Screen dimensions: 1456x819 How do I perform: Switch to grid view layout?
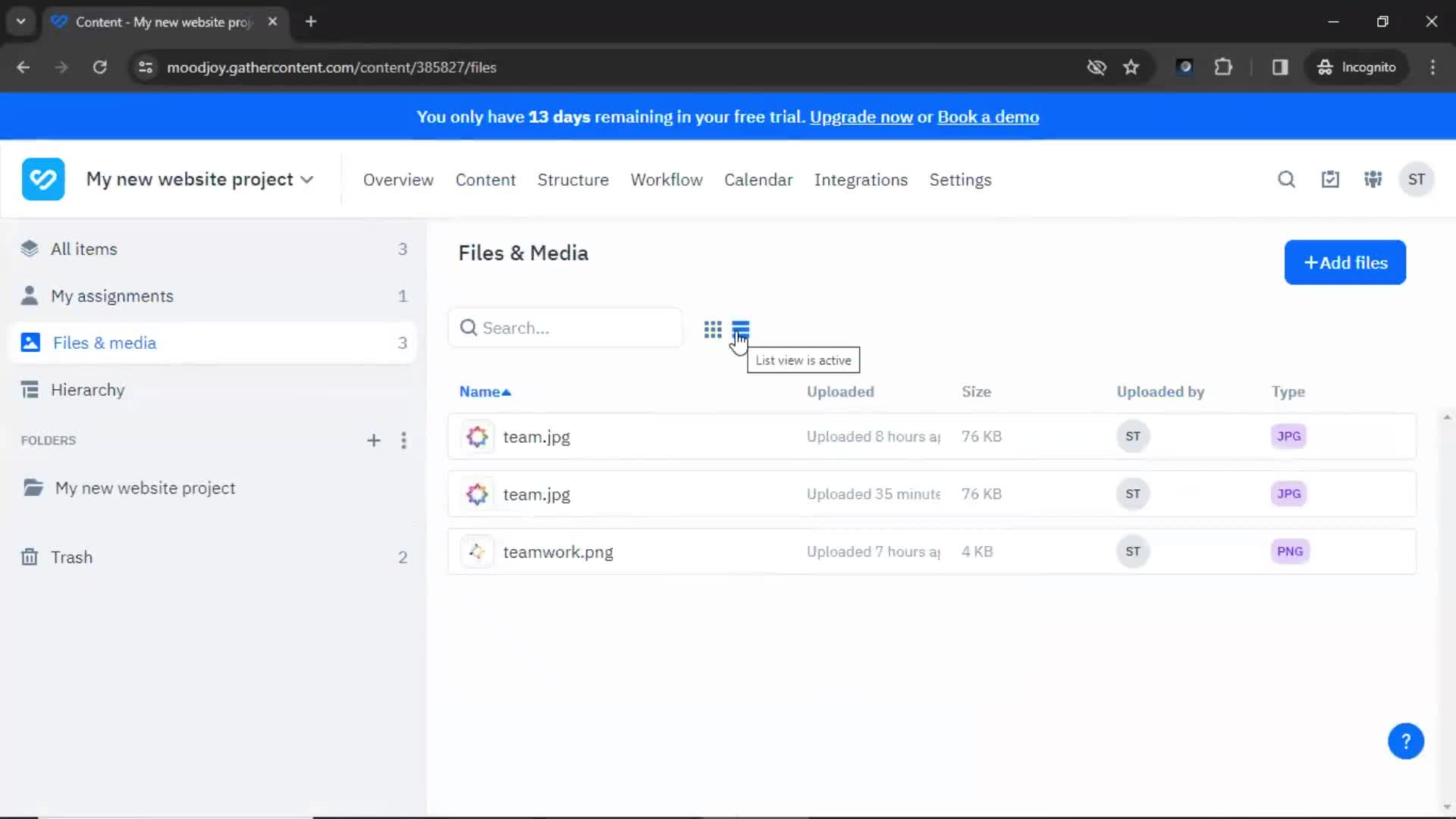[713, 329]
